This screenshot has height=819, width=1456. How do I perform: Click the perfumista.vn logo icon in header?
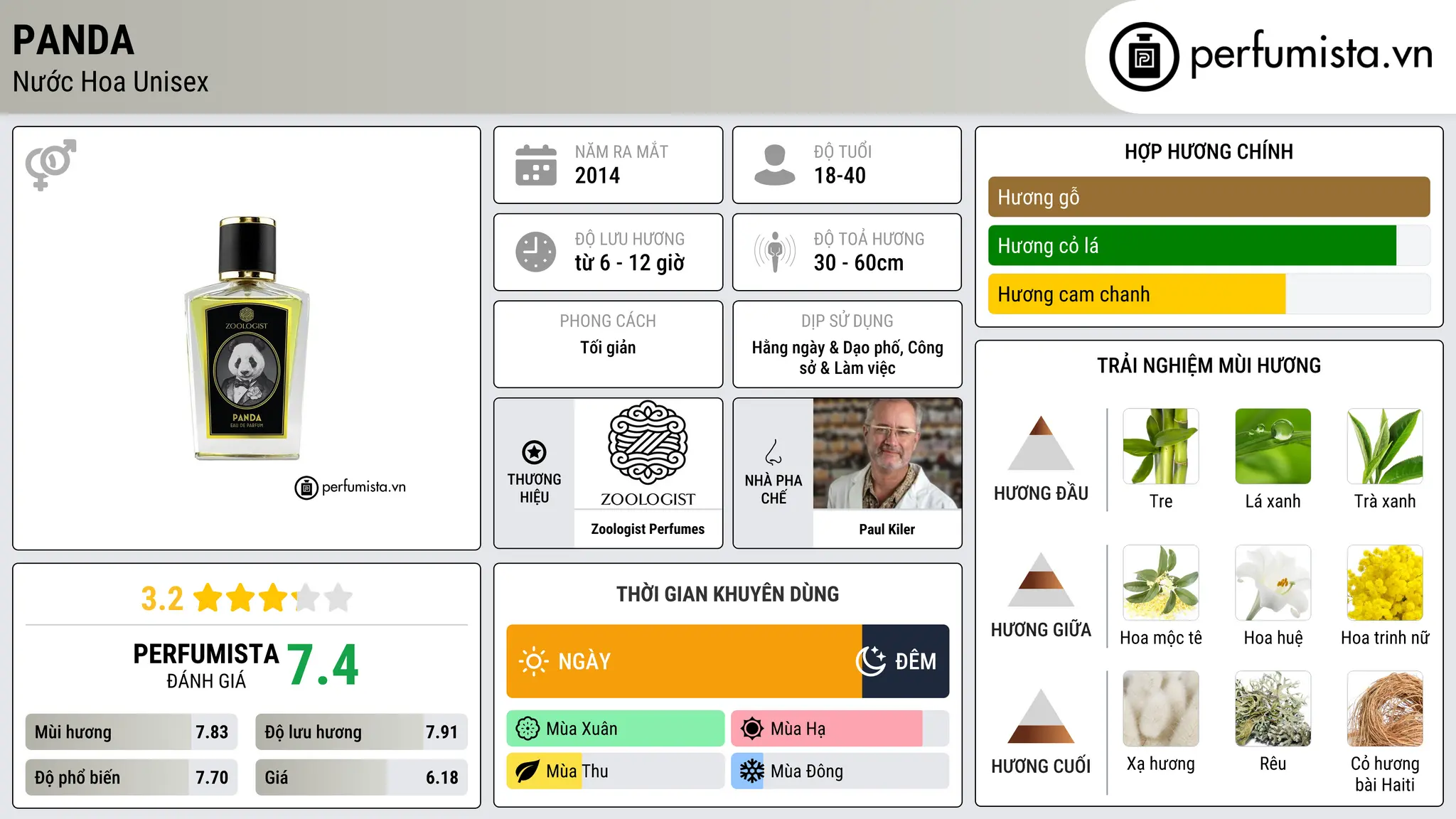point(1144,56)
